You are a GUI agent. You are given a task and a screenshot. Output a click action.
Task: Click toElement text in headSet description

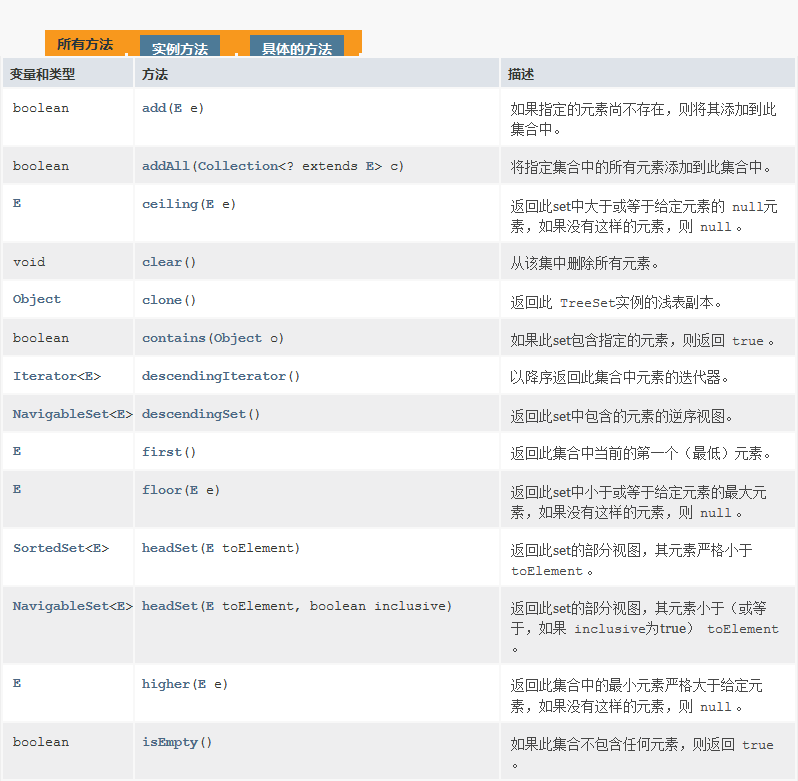(x=547, y=571)
